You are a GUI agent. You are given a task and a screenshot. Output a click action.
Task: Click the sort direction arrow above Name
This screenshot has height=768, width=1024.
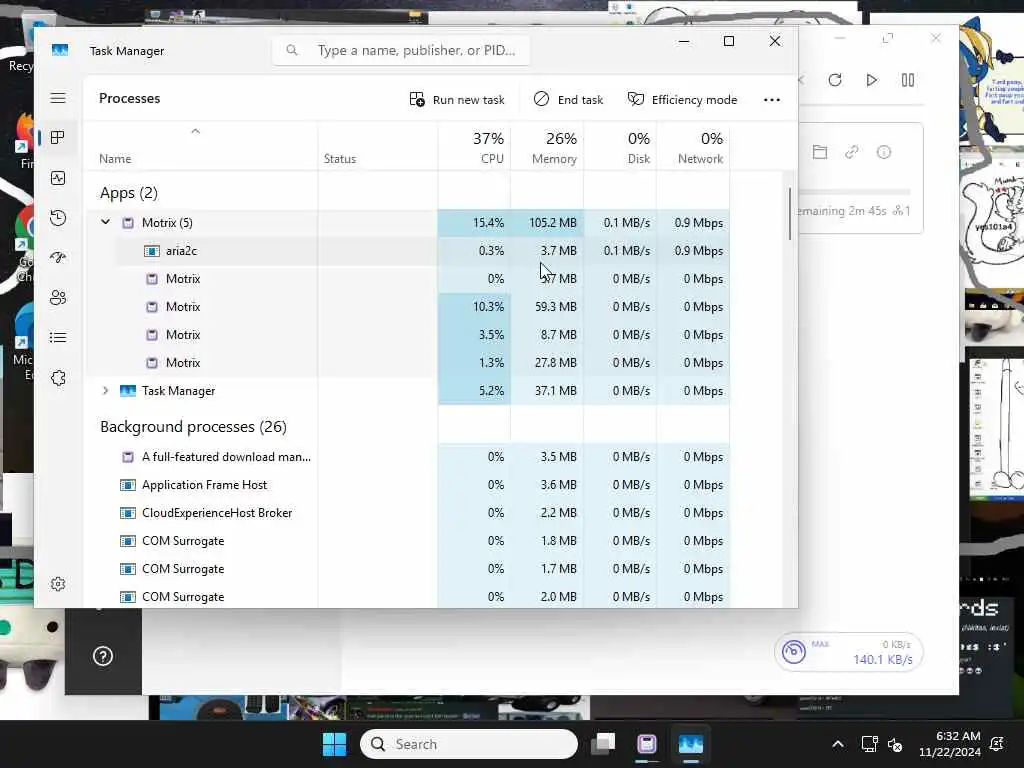pos(195,131)
